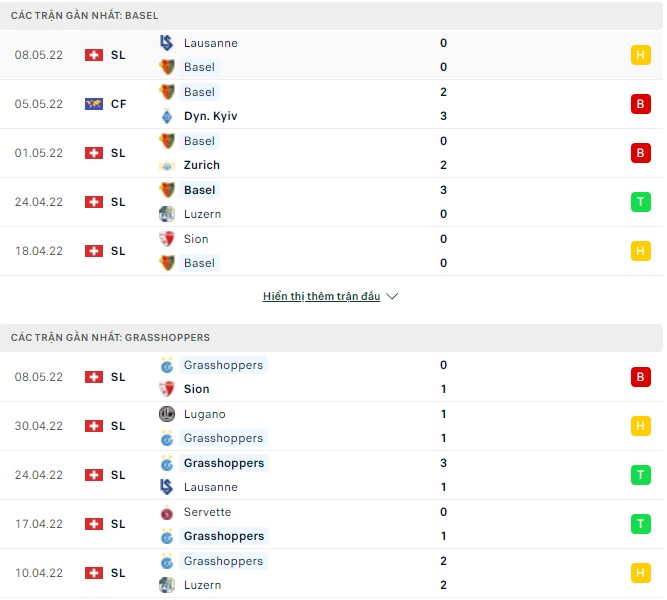
Task: Click the Luzern logo in the 24.04.22 match
Action: (167, 214)
